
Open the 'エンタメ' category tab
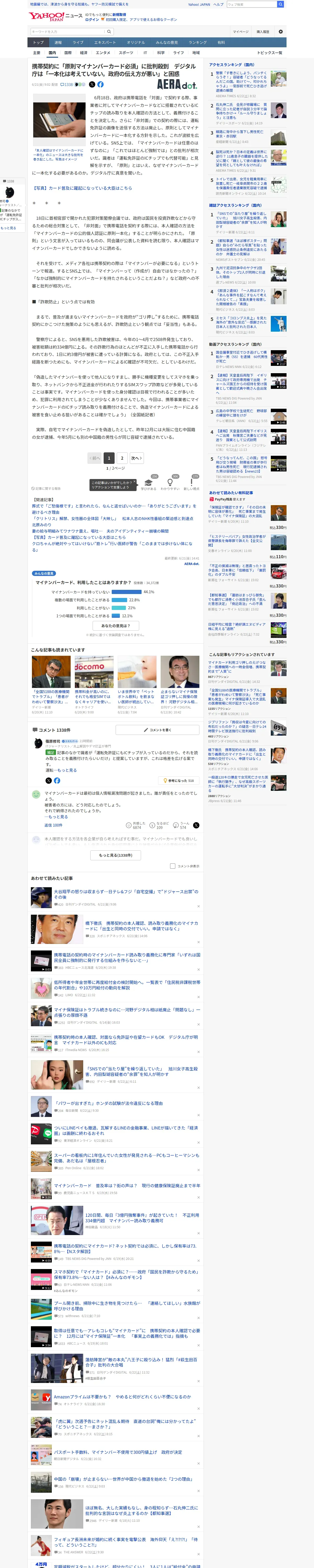pos(103,53)
